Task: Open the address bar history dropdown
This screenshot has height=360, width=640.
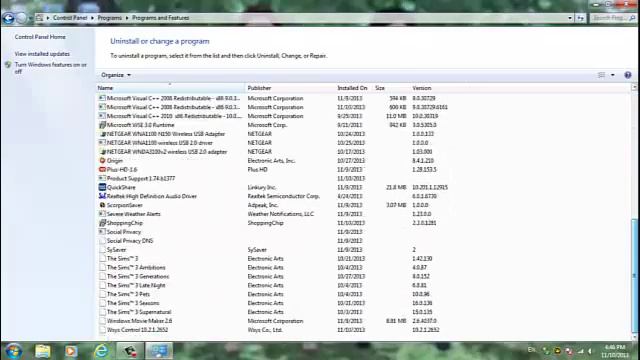Action: pyautogui.click(x=570, y=18)
